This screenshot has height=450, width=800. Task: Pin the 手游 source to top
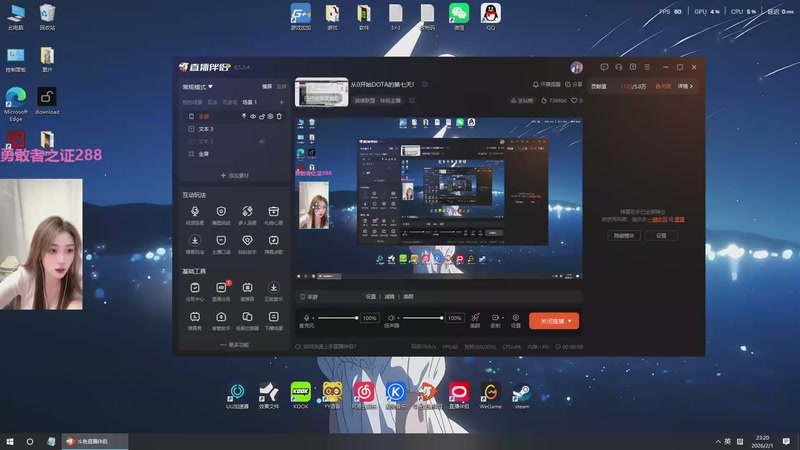click(x=244, y=116)
